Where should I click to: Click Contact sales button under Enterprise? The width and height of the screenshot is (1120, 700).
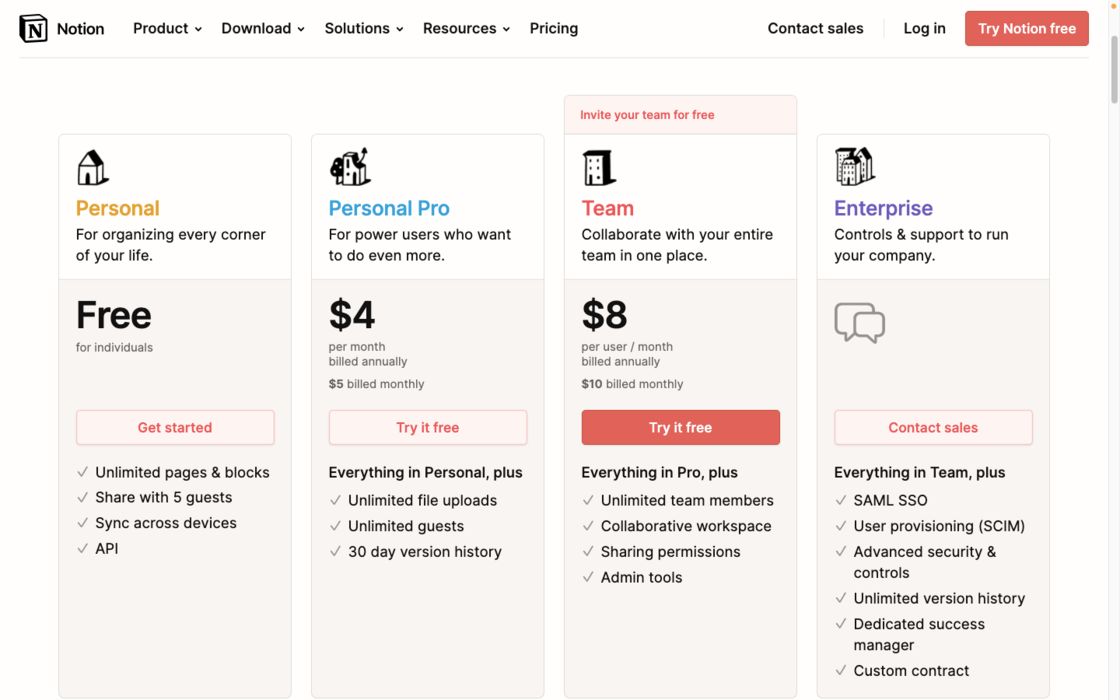[933, 427]
